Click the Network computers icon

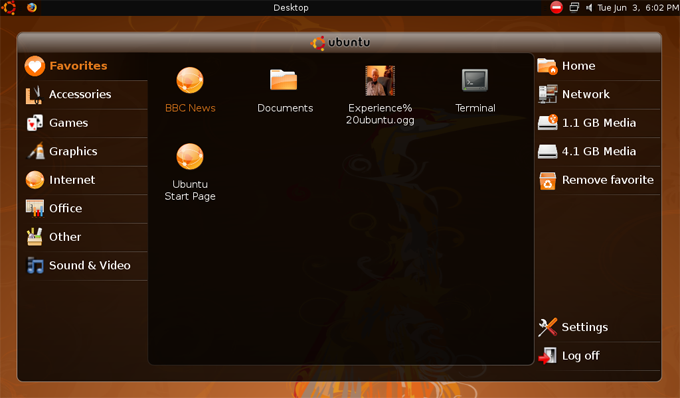547,94
